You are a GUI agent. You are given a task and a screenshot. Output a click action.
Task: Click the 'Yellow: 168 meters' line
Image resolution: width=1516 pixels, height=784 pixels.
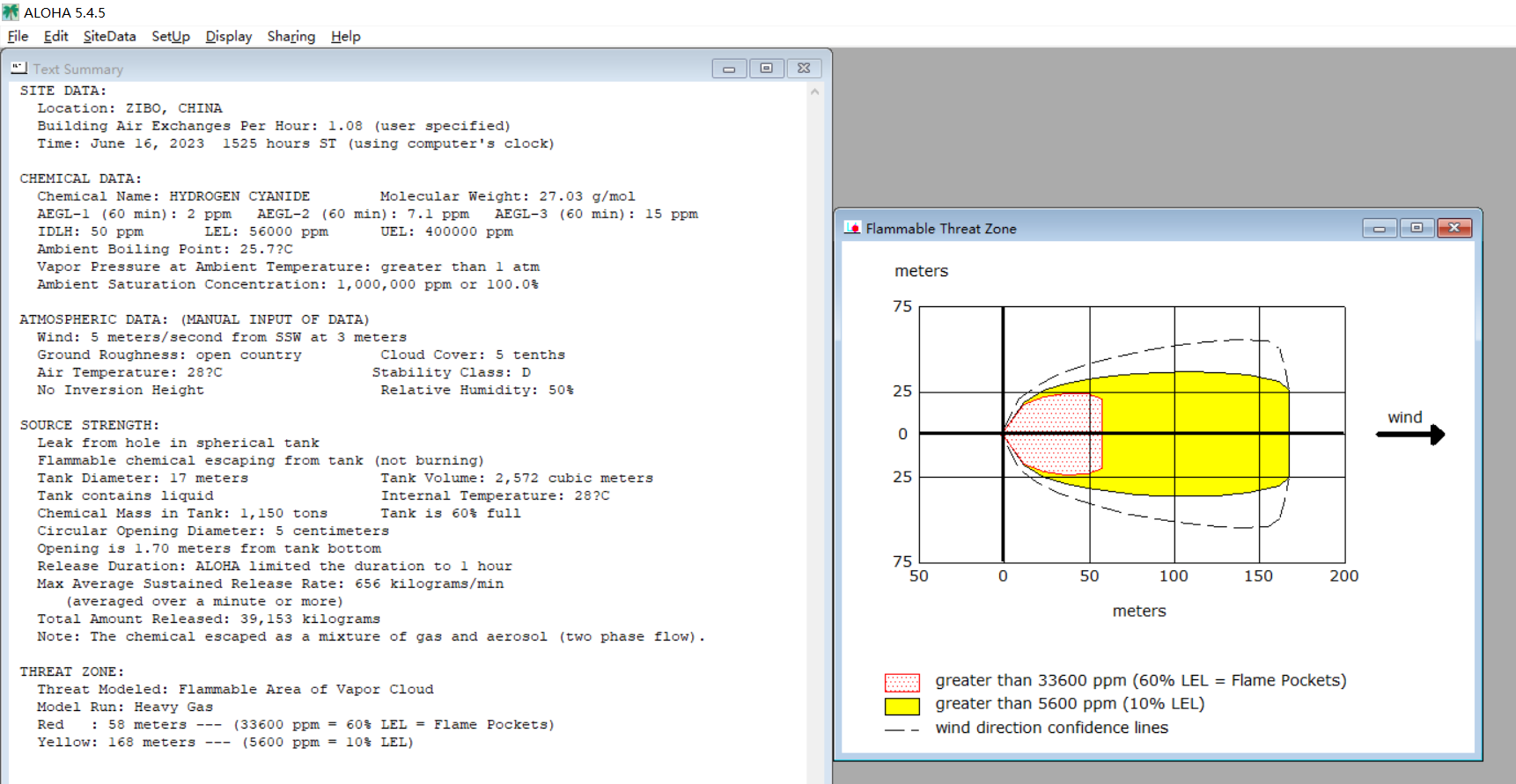point(225,742)
